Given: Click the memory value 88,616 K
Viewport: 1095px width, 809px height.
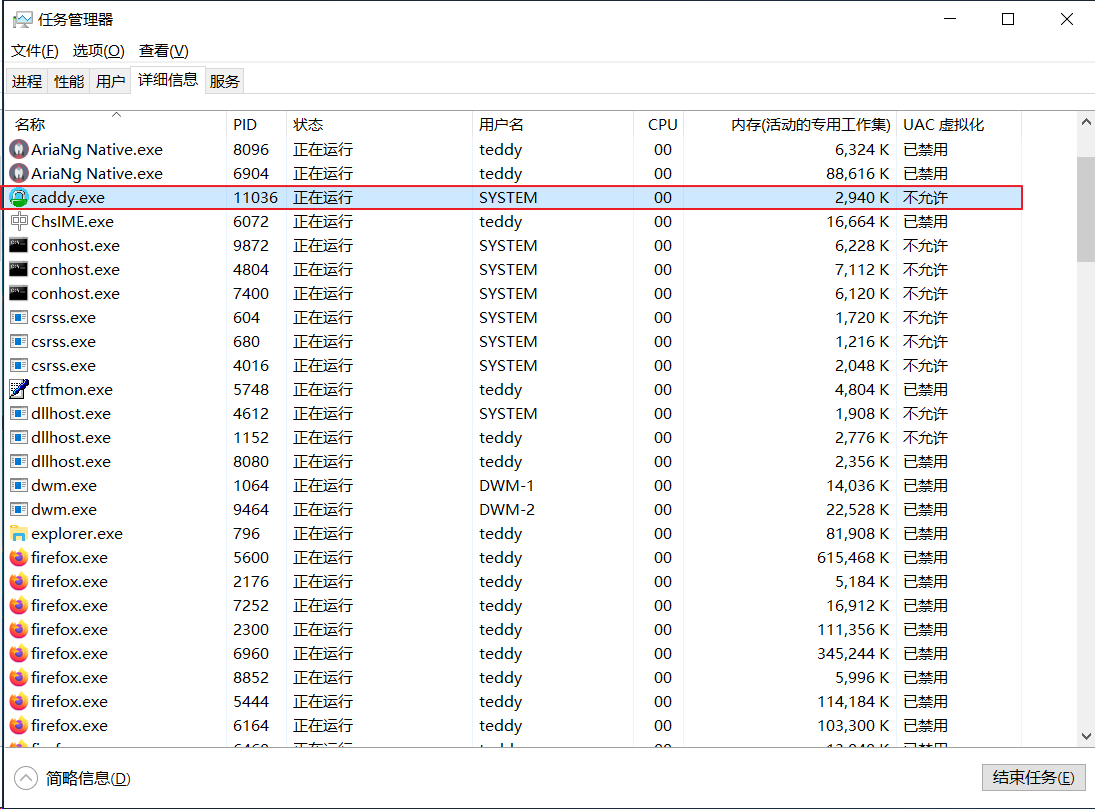Looking at the screenshot, I should 858,173.
